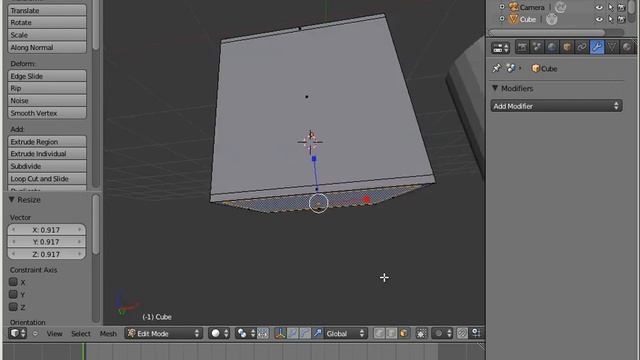This screenshot has height=360, width=640.
Task: Toggle the 3D manipulator widget icon
Action: coord(281,333)
